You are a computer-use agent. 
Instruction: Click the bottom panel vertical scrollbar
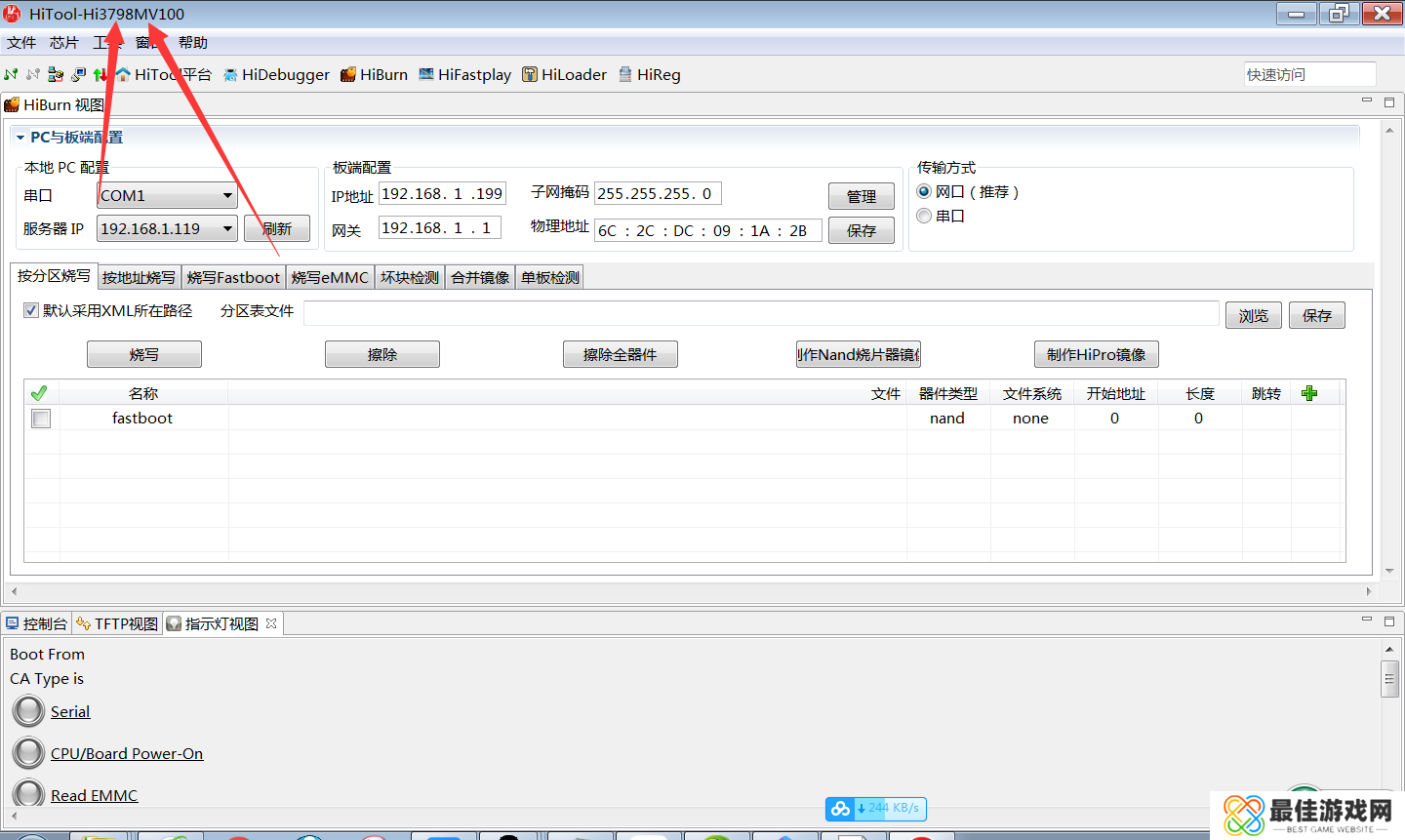click(x=1389, y=679)
